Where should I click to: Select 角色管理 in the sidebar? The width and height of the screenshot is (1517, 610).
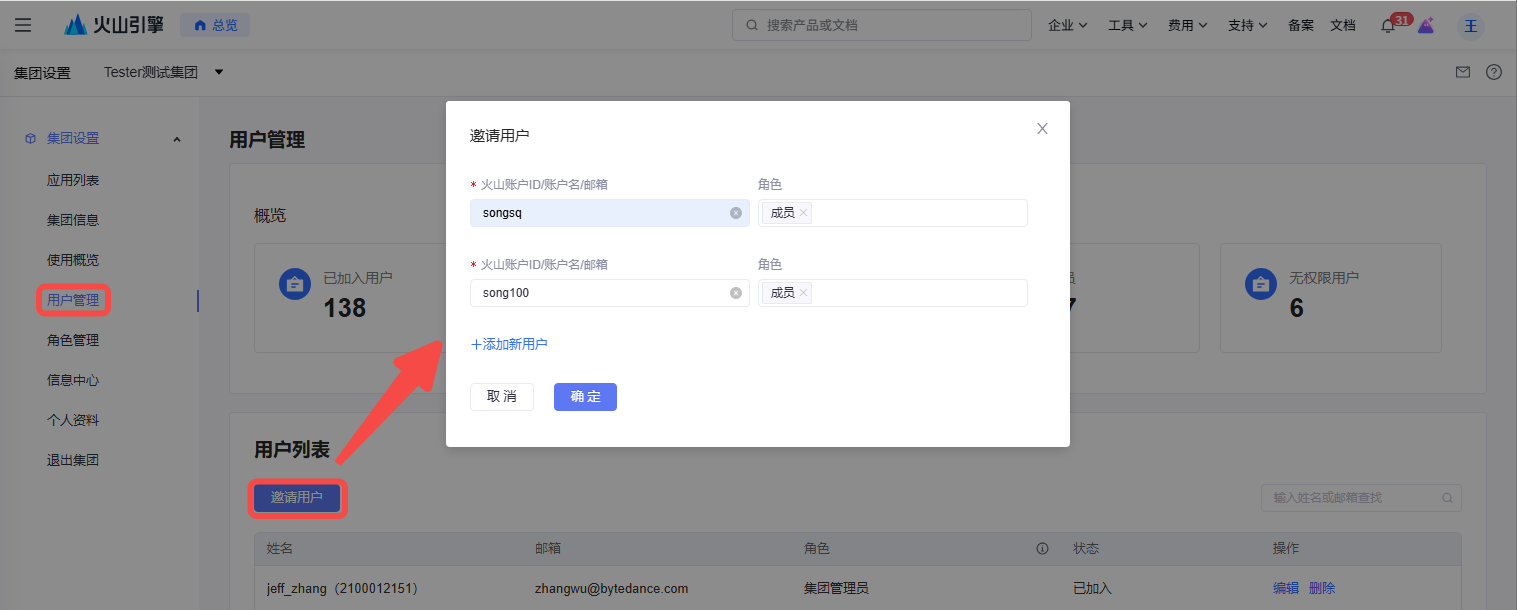tap(73, 340)
